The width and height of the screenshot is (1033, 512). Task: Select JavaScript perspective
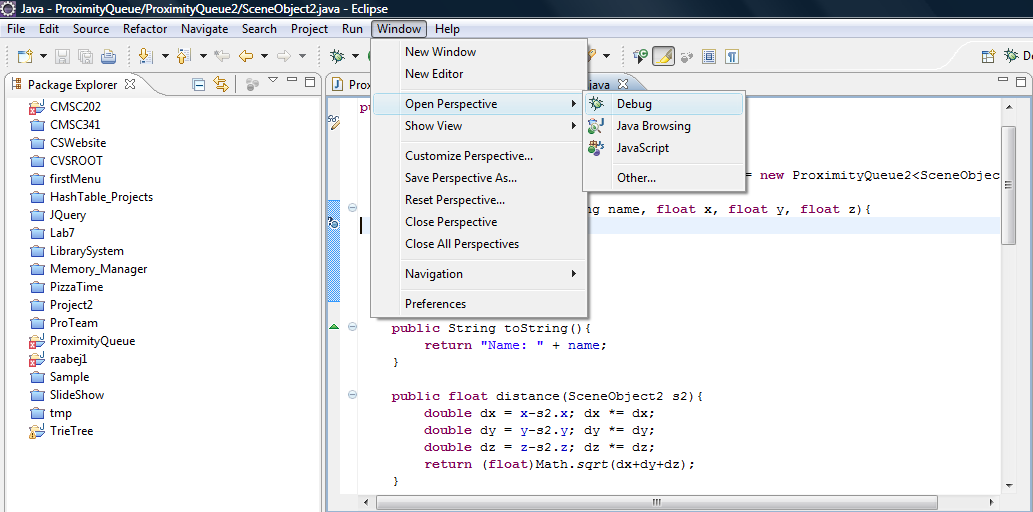tap(663, 148)
